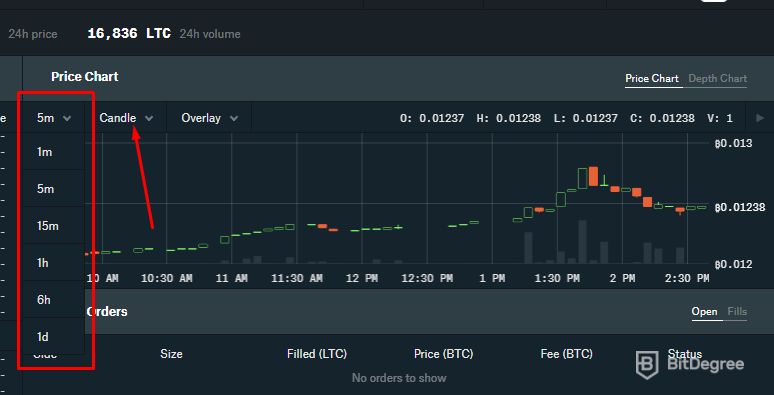This screenshot has height=395, width=774.
Task: Click the Fee (BTC) column header
Action: (x=567, y=354)
